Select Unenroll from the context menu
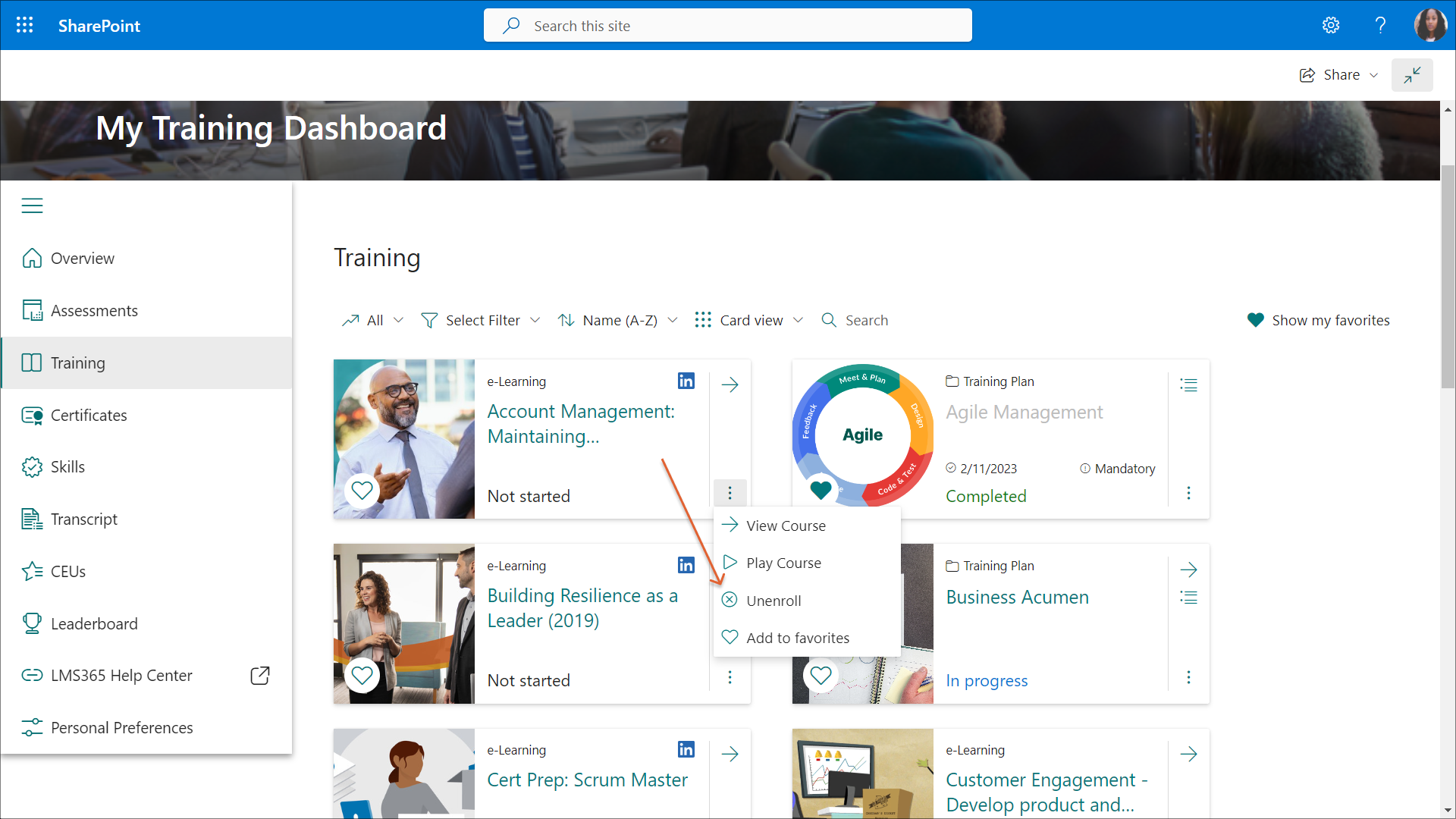The image size is (1456, 819). point(773,601)
